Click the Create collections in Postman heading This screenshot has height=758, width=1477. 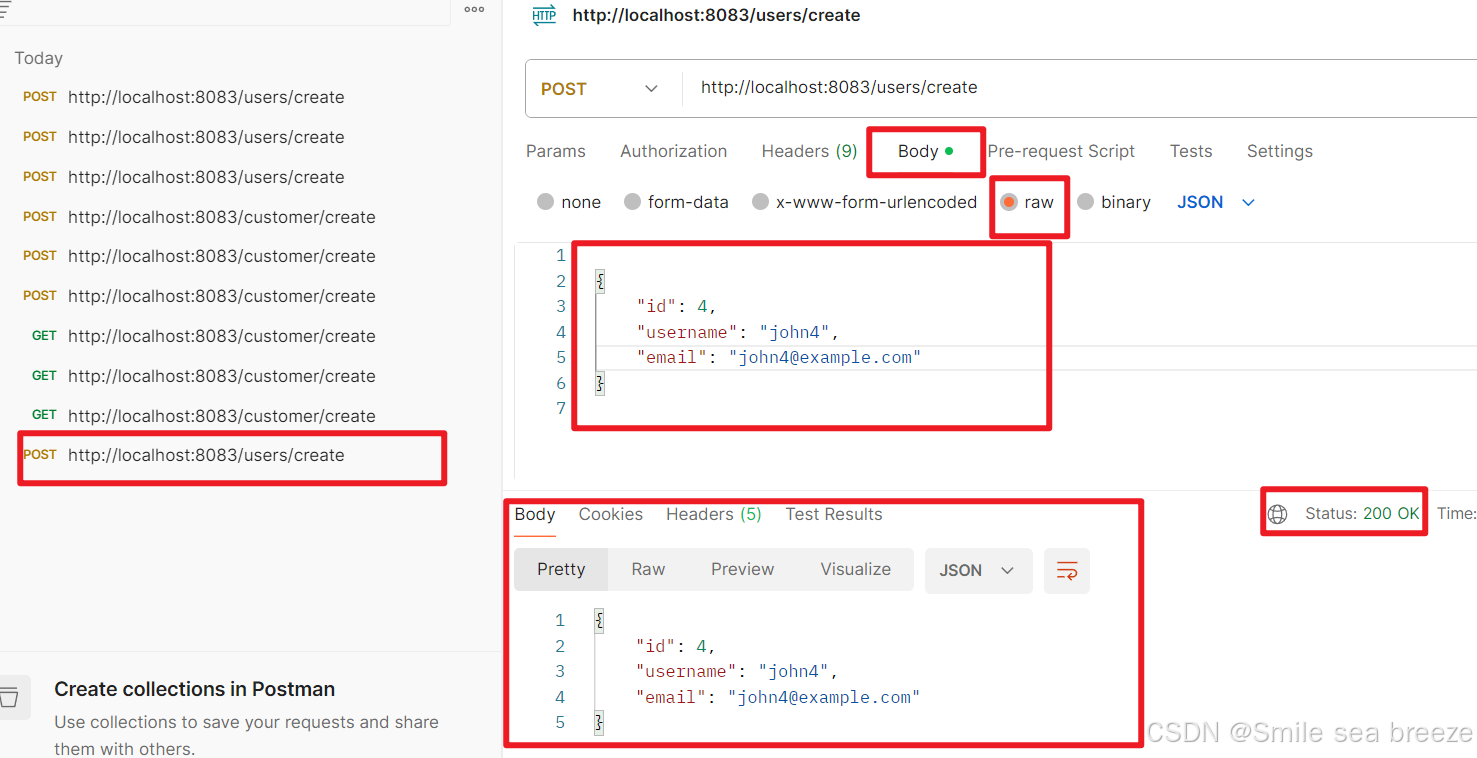[194, 689]
